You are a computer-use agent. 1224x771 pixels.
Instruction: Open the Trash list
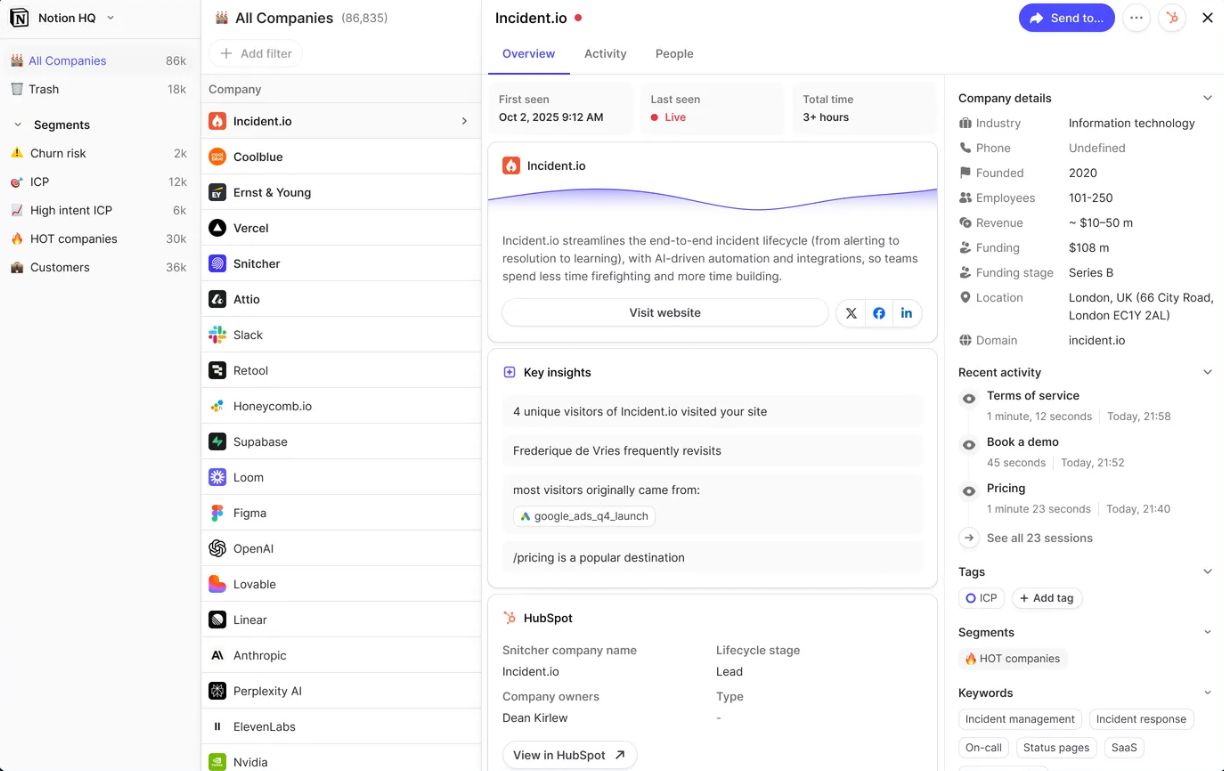[x=98, y=89]
